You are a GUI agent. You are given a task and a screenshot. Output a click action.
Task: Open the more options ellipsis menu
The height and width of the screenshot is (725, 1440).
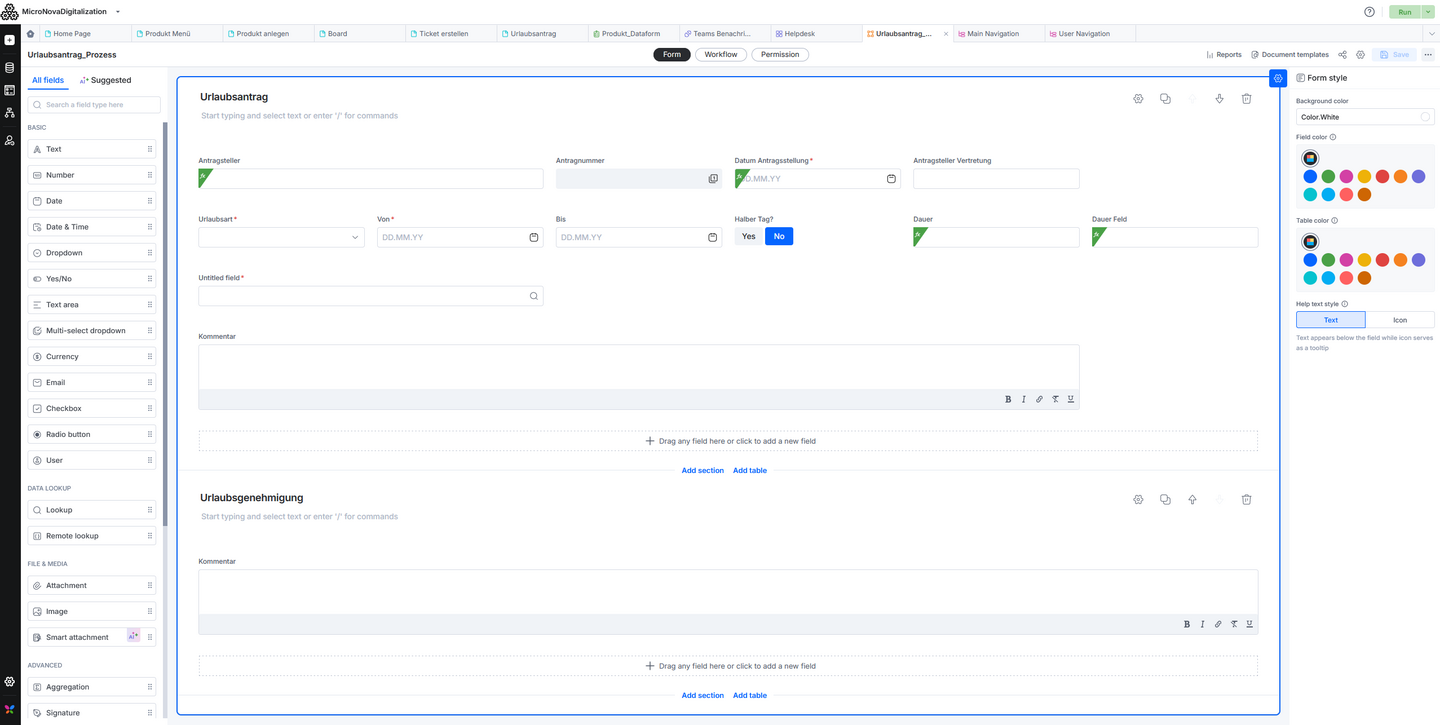(1428, 55)
